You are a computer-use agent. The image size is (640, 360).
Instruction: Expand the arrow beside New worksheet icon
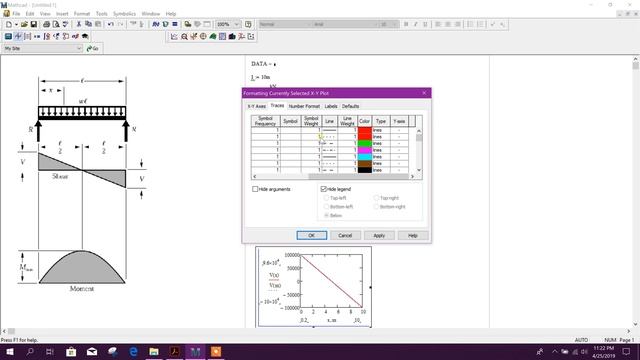(16, 24)
